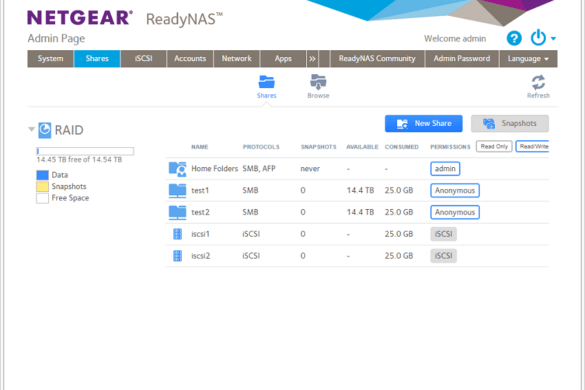Expand more tabs with the double-arrow button
585x390 pixels.
312,59
